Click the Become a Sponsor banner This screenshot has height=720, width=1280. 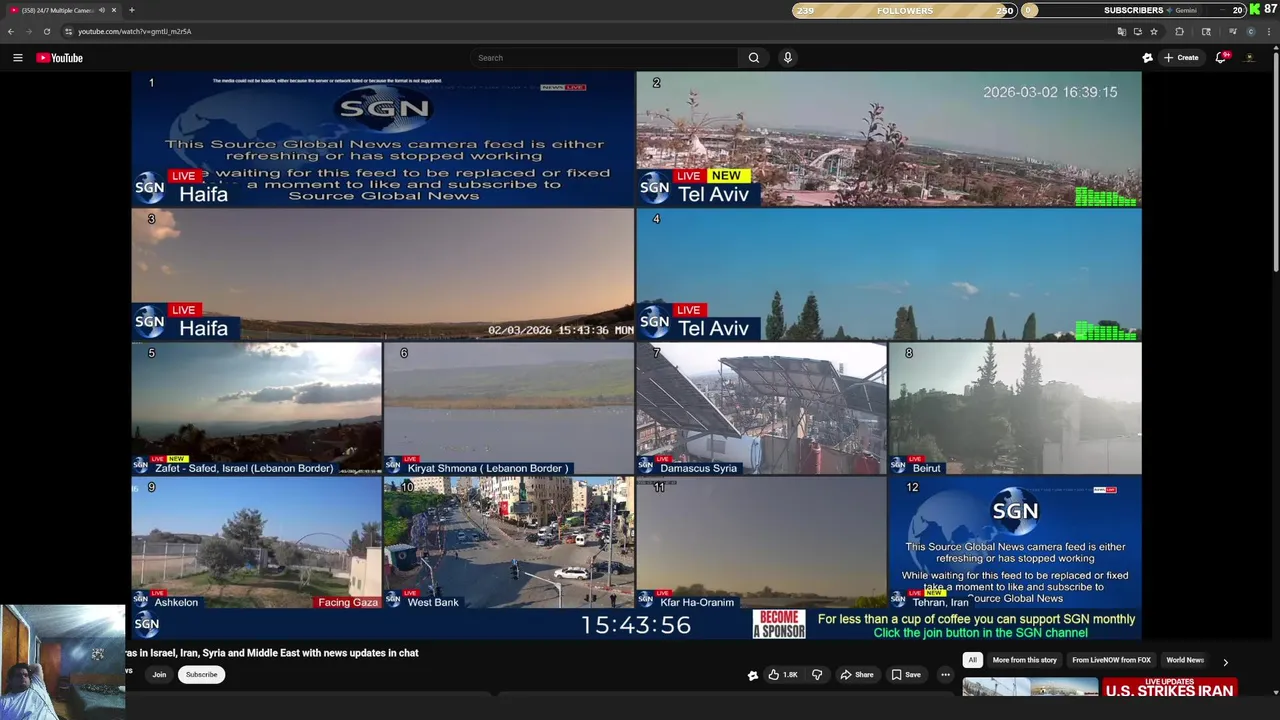point(779,625)
